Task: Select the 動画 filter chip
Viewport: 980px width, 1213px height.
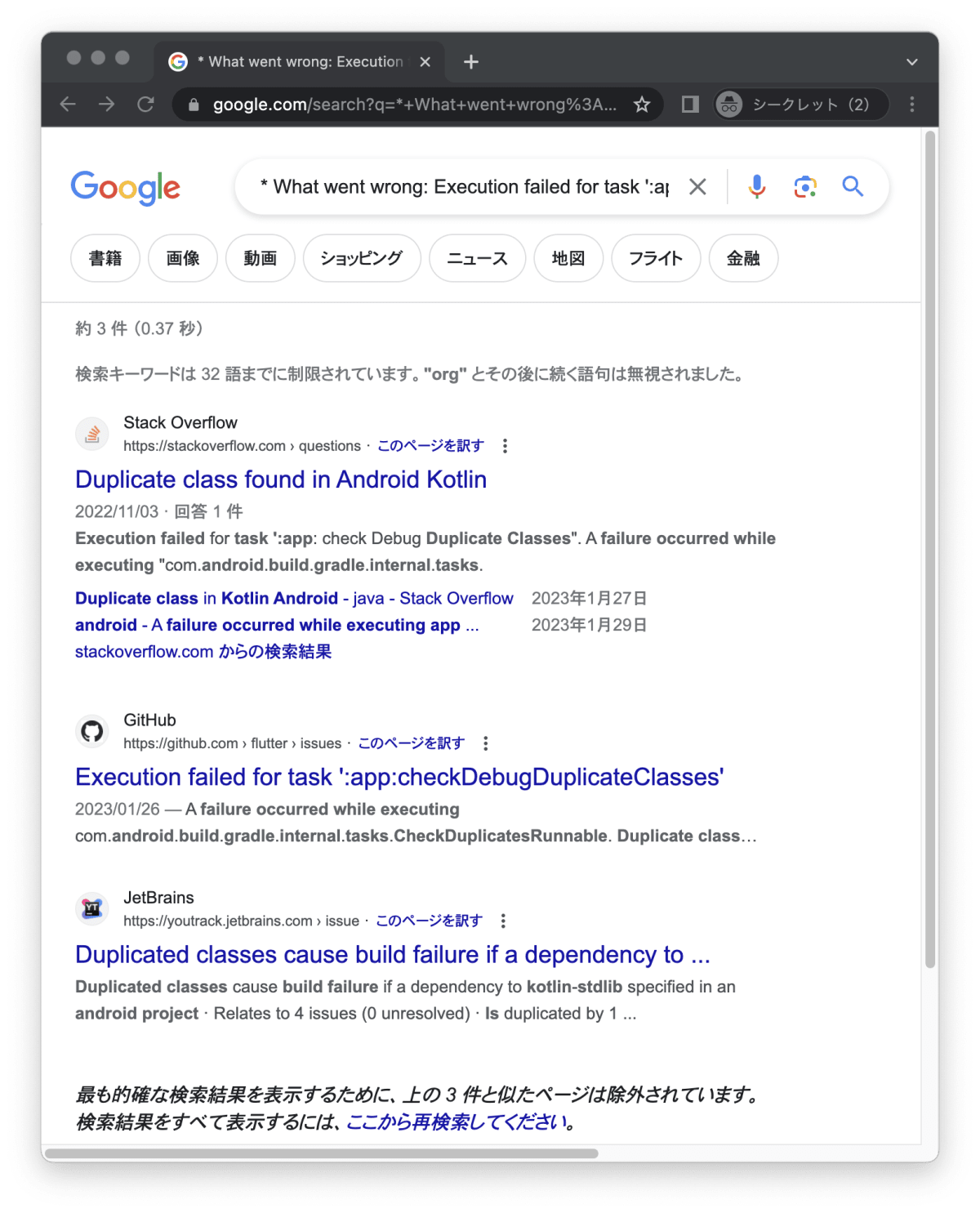Action: coord(261,258)
